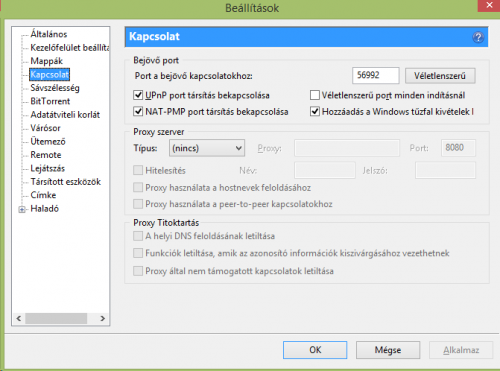Click the Mégse cancel button
The height and width of the screenshot is (371, 500).
pos(388,350)
